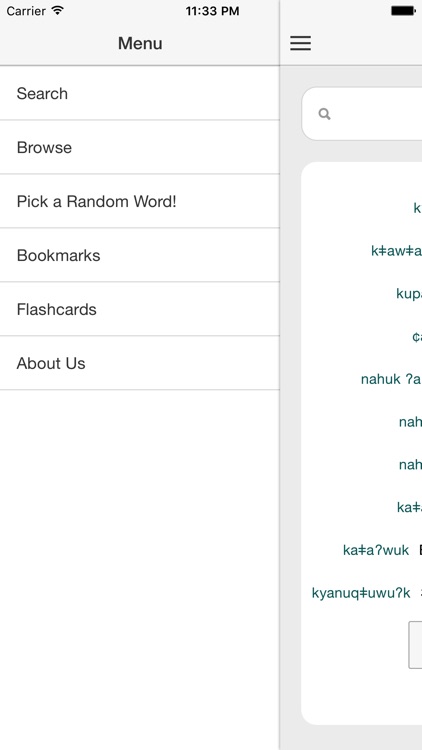The image size is (422, 750).
Task: Open Bookmarks from the menu
Action: click(140, 255)
